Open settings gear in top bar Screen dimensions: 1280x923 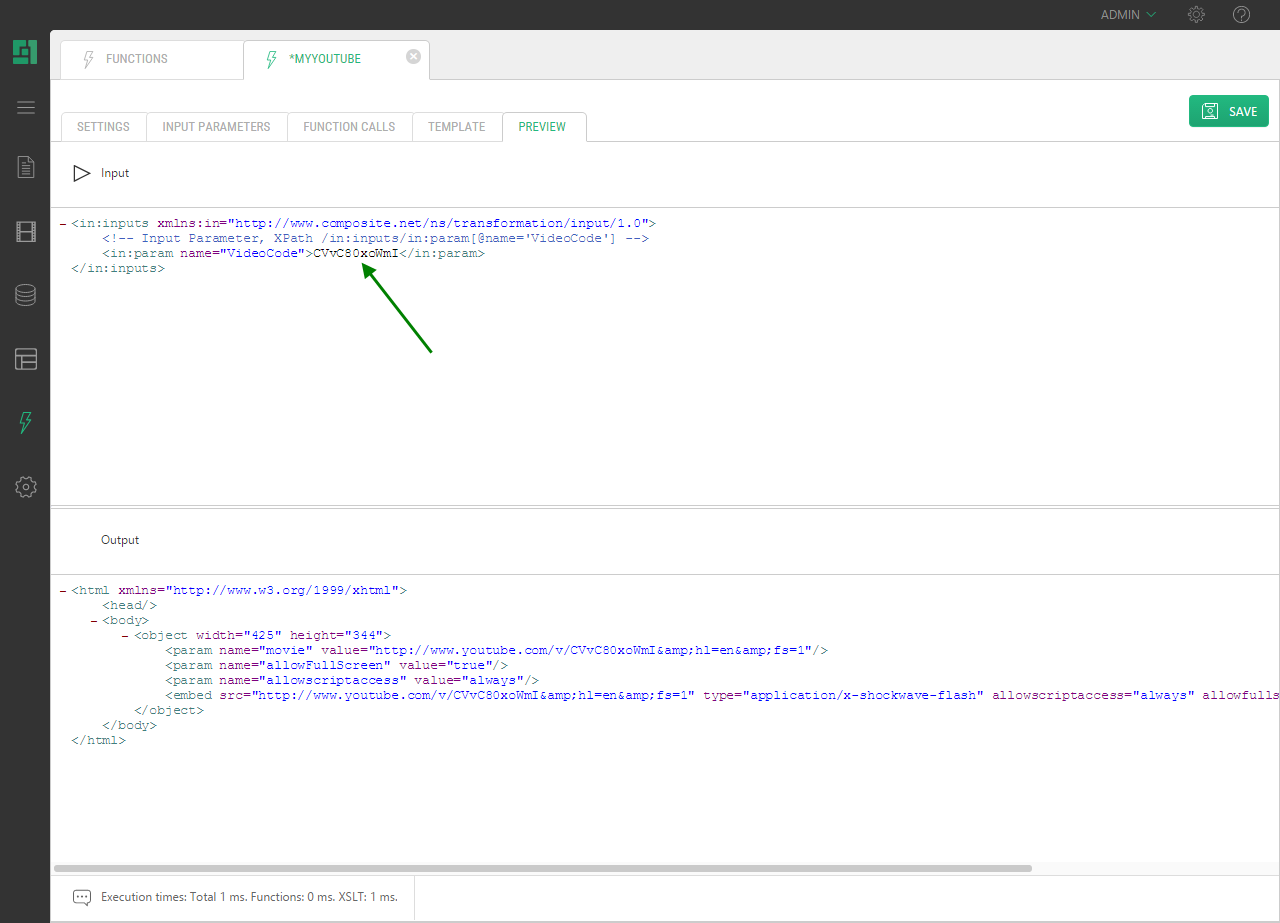[1196, 15]
